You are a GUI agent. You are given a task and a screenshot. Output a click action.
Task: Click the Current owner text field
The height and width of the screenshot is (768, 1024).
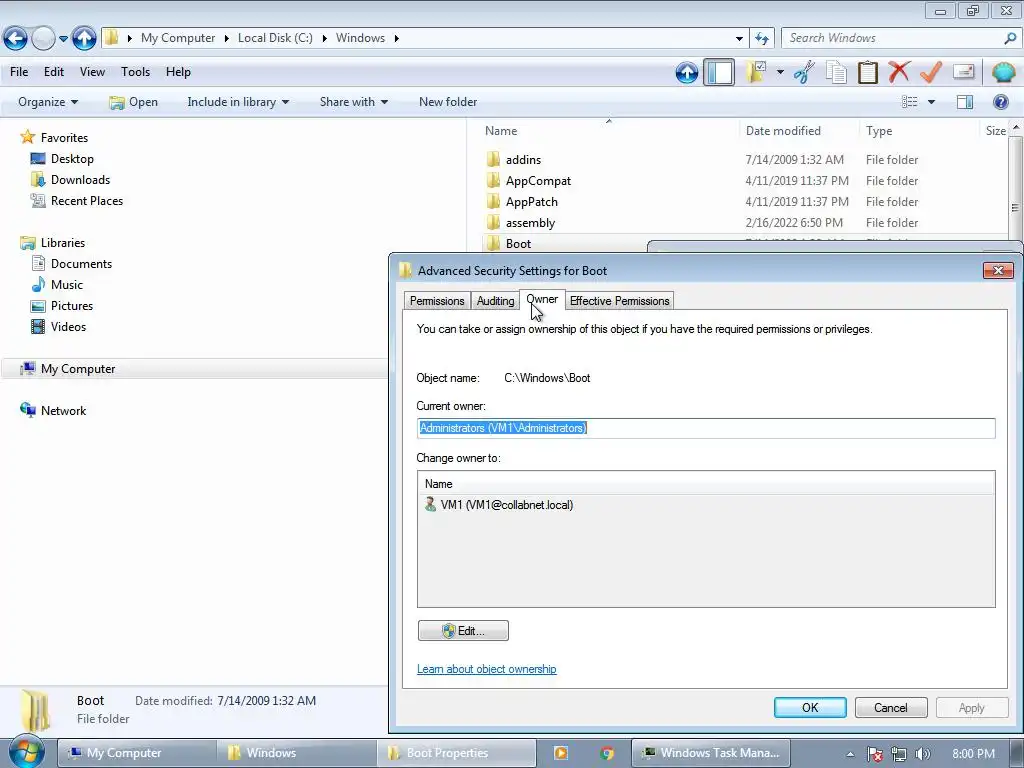click(x=706, y=428)
